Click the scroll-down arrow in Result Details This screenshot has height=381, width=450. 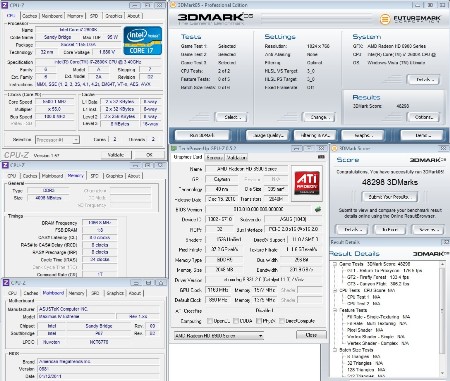(442, 373)
